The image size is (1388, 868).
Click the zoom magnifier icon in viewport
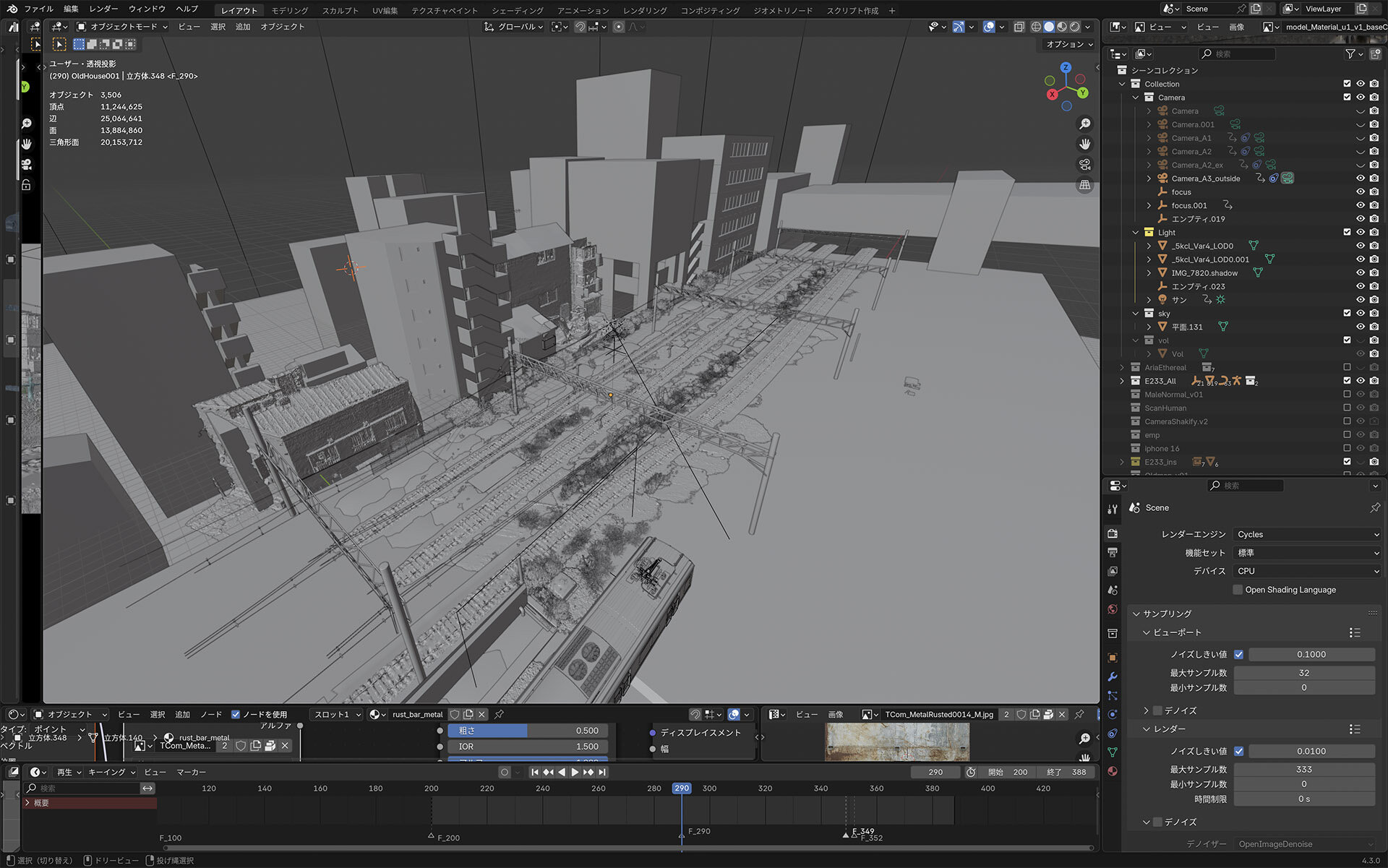tap(1084, 124)
